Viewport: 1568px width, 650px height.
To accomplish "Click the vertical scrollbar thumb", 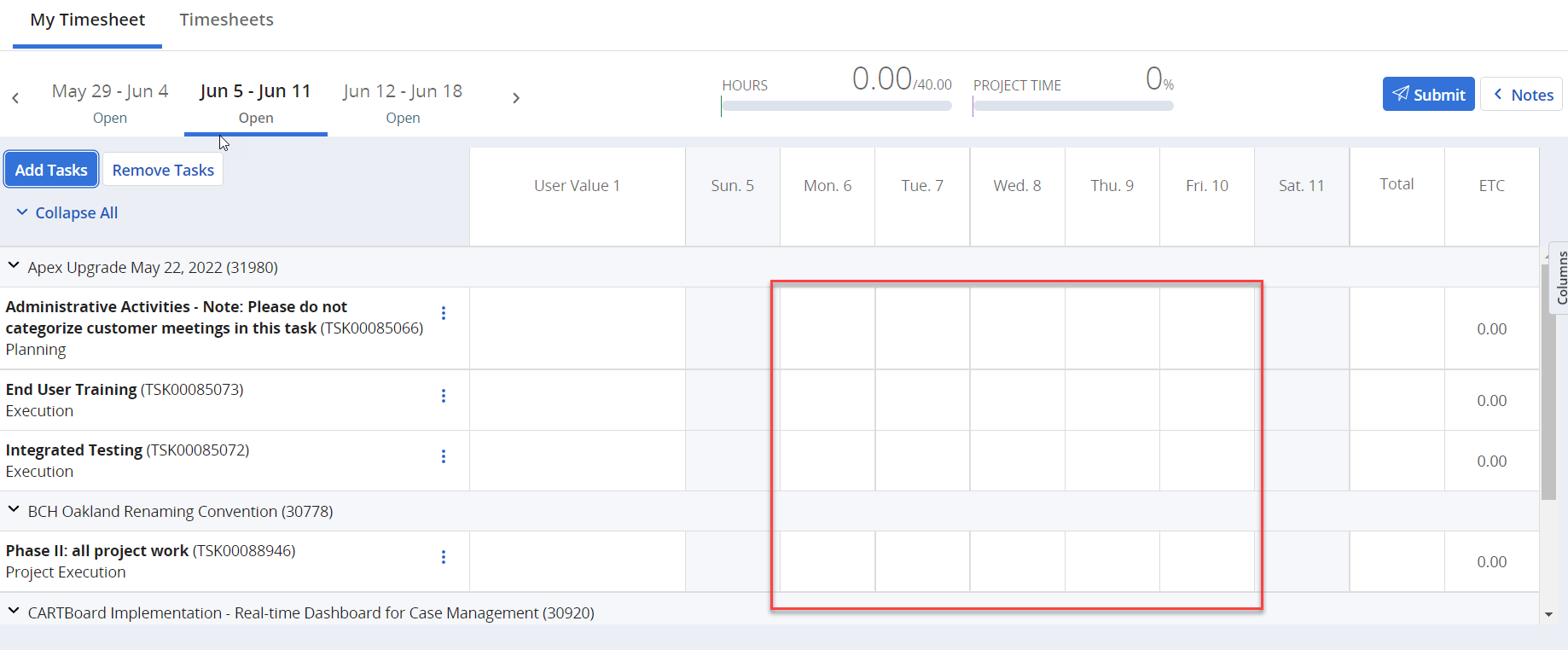I will pos(1548,381).
